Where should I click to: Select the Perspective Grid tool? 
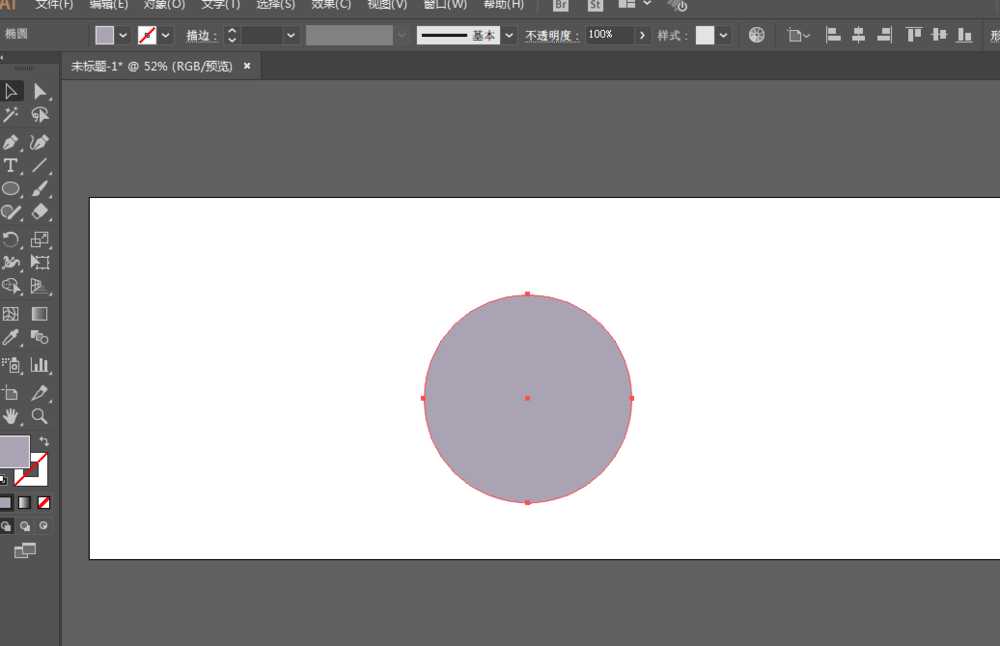click(x=40, y=286)
